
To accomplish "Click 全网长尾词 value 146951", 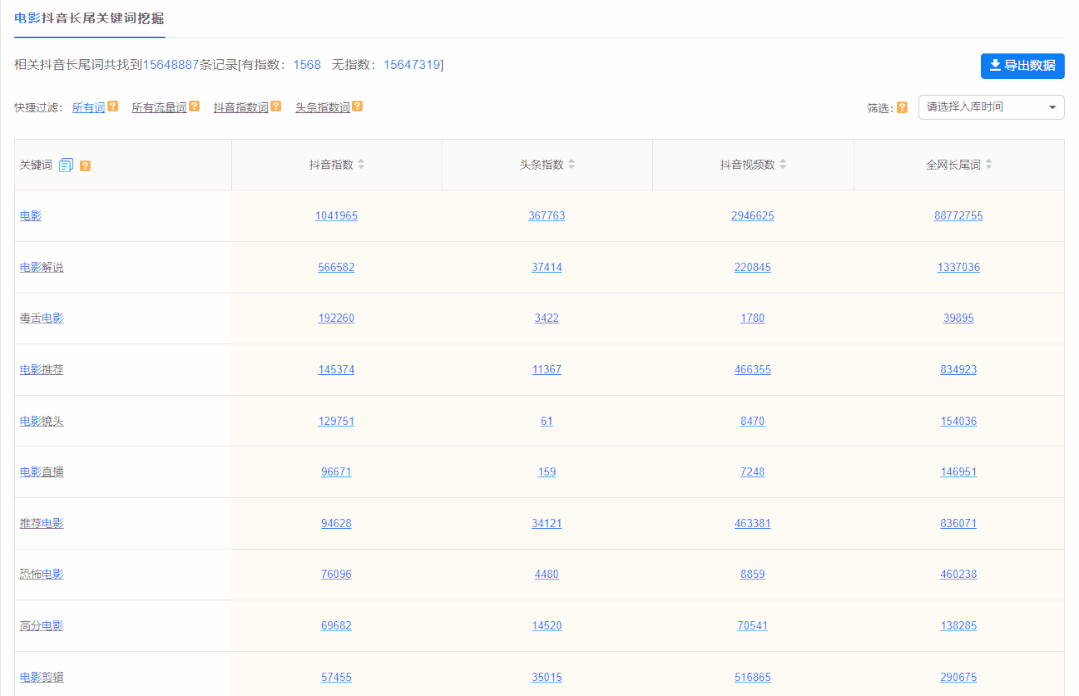I will [958, 472].
